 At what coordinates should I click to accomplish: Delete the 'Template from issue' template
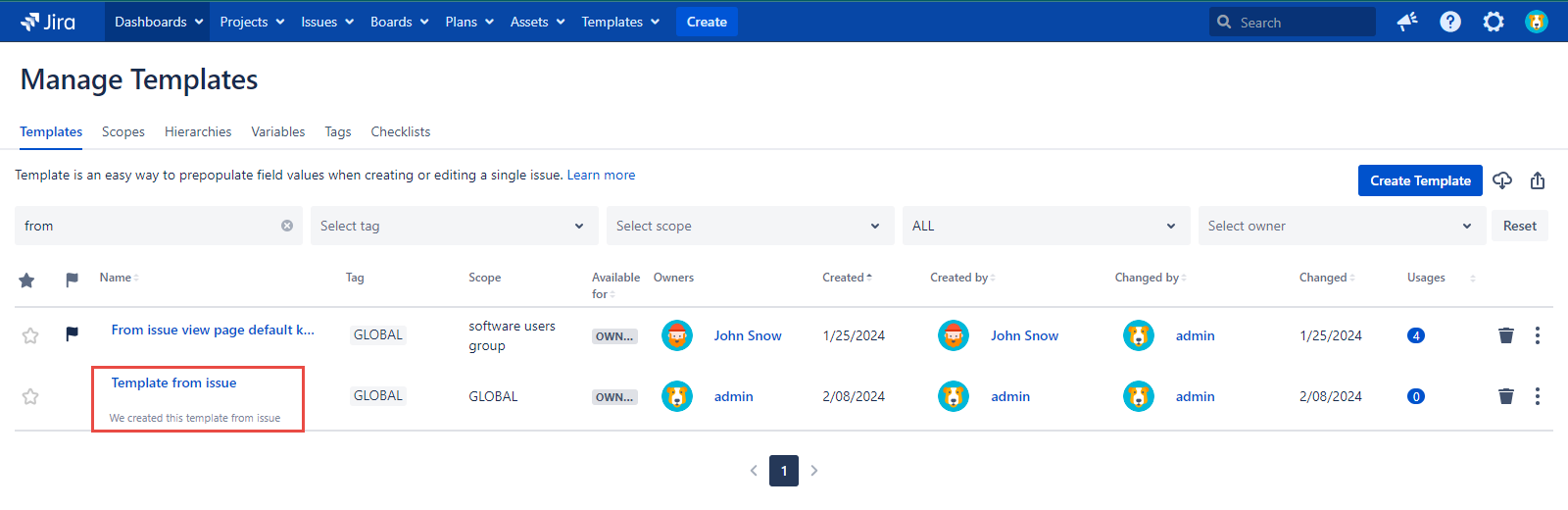pos(1506,396)
